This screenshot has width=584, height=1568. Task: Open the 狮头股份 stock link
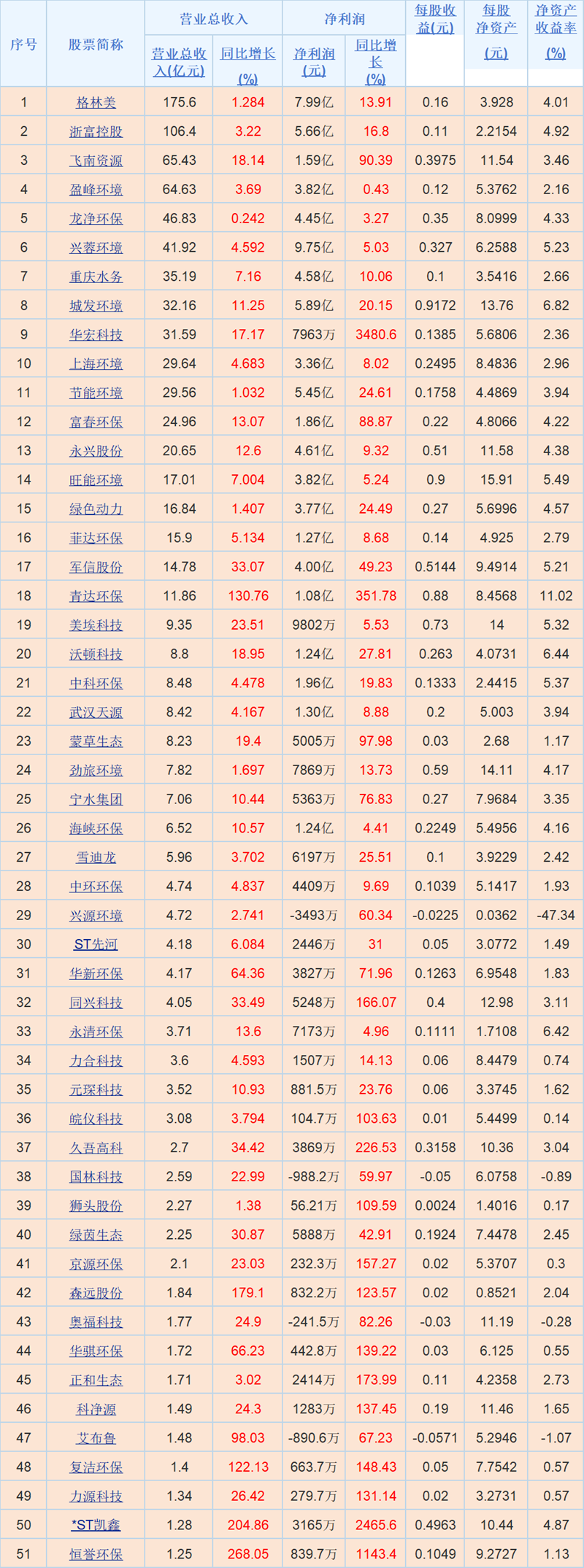[x=96, y=1206]
